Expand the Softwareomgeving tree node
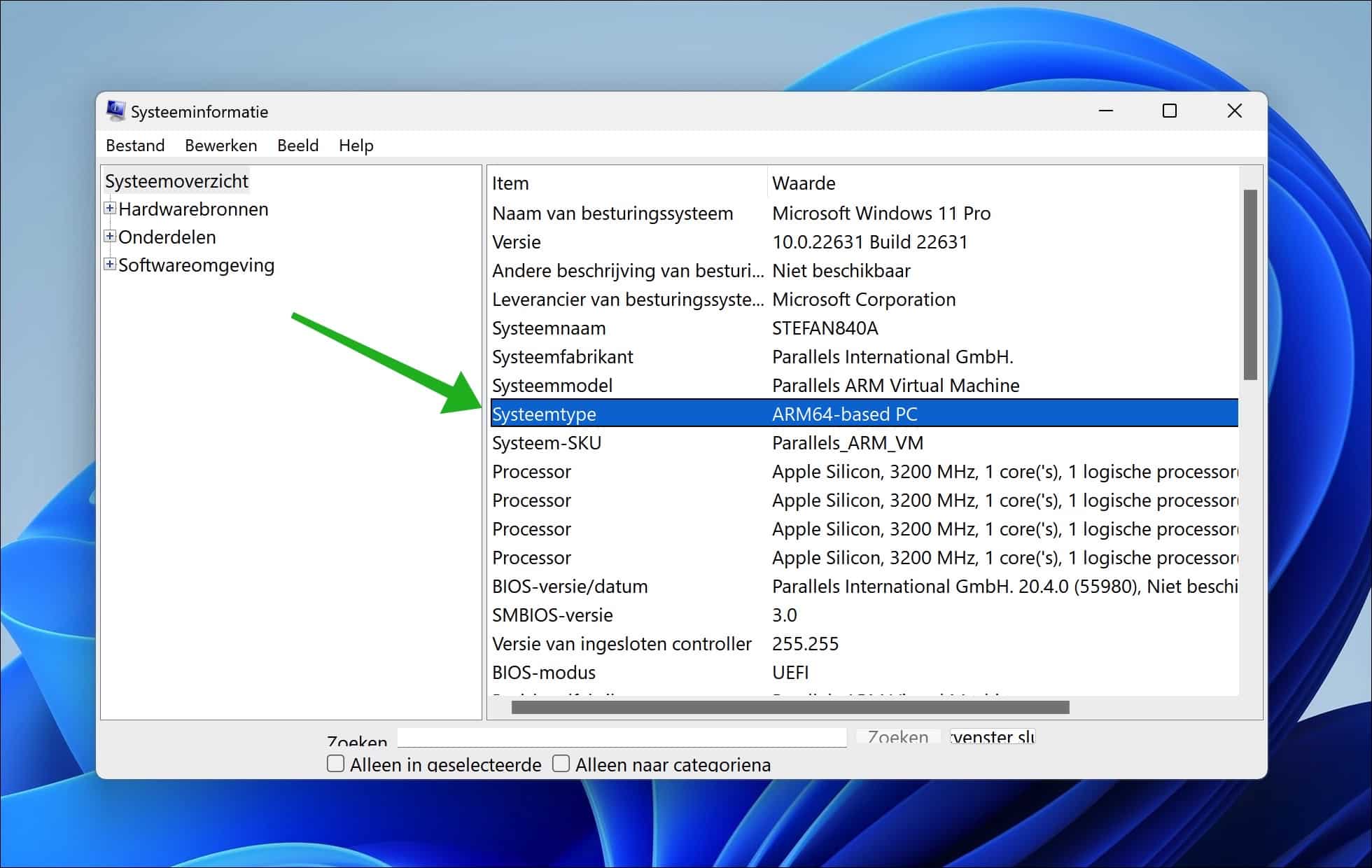Viewport: 1372px width, 868px height. pos(109,265)
